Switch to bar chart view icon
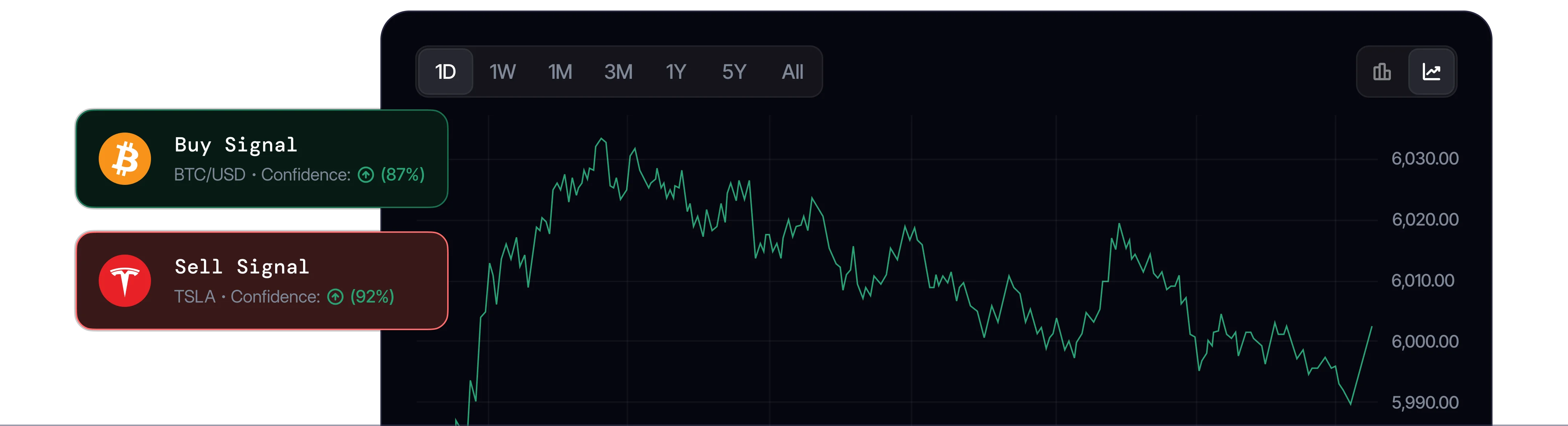 [1382, 72]
